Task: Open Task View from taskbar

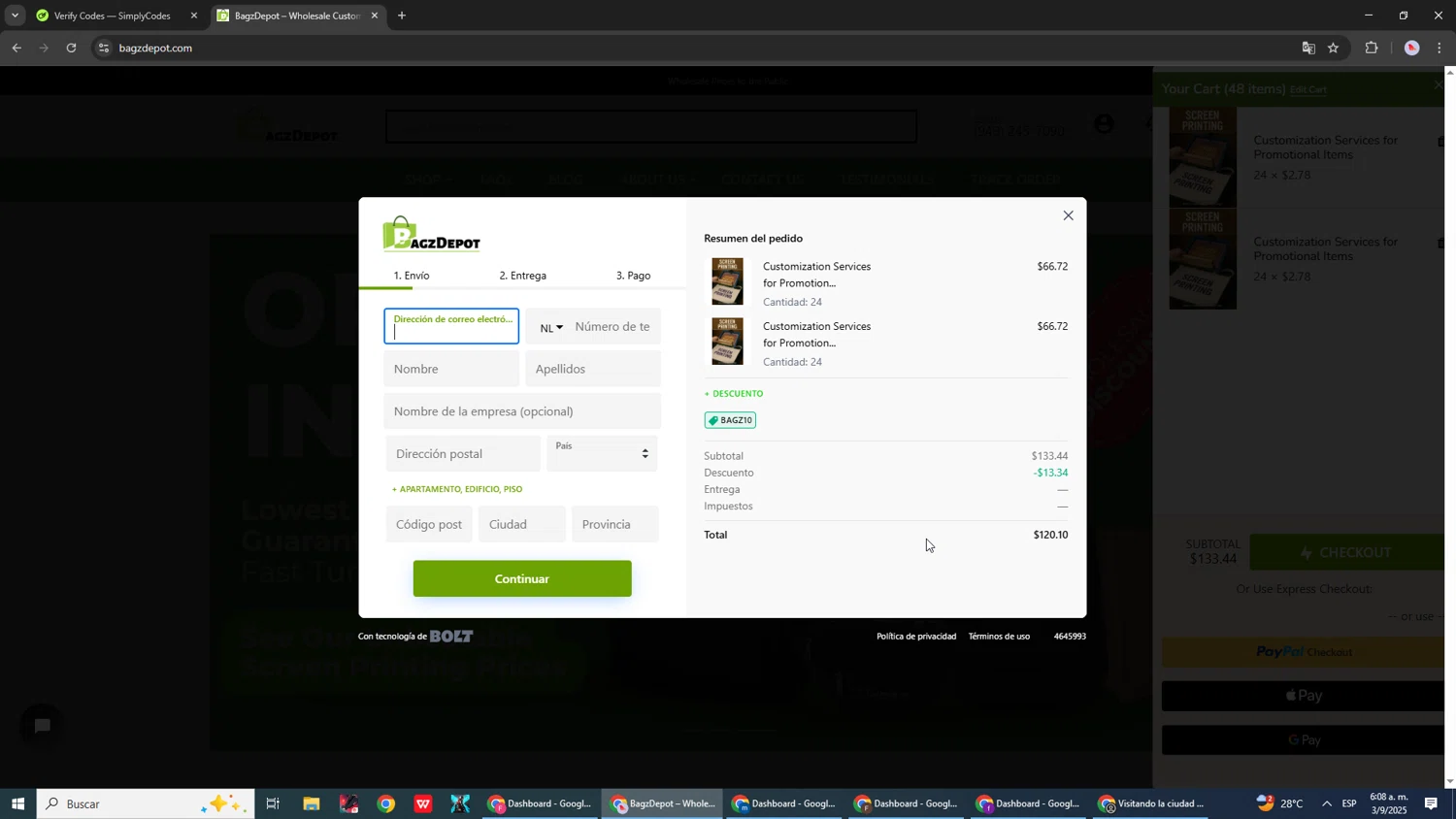Action: pos(274,803)
